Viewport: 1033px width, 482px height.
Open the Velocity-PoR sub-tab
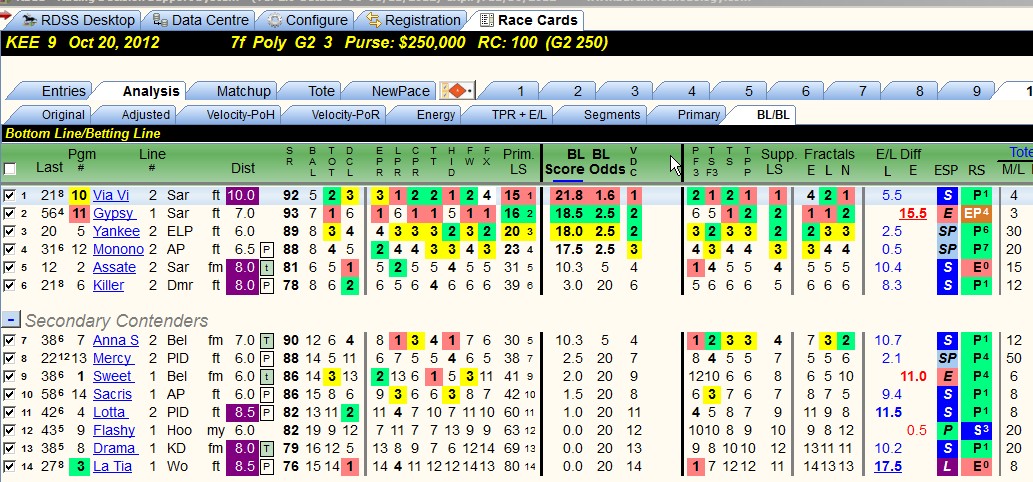click(339, 115)
